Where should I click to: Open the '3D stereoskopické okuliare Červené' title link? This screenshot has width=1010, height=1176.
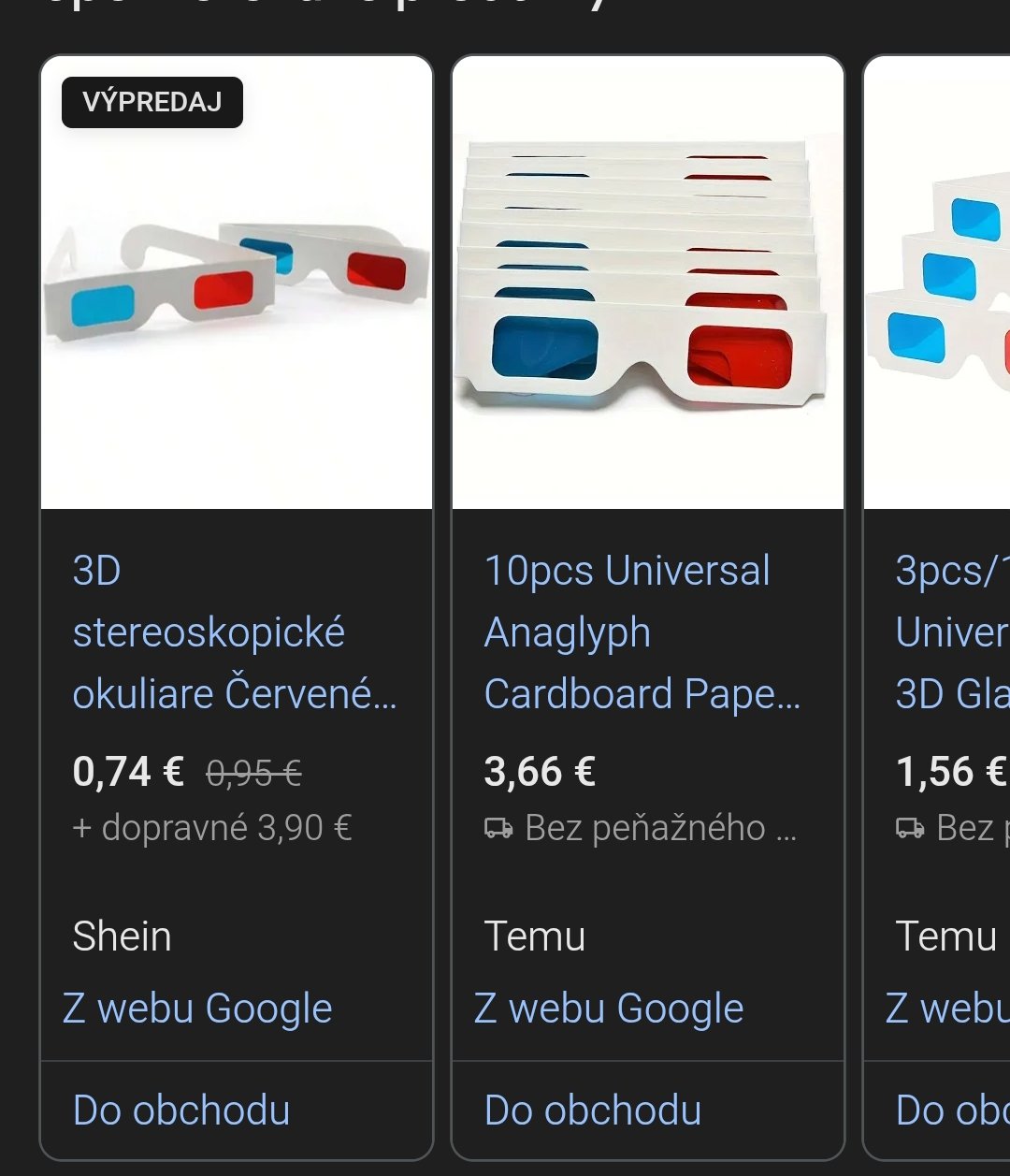tap(234, 632)
